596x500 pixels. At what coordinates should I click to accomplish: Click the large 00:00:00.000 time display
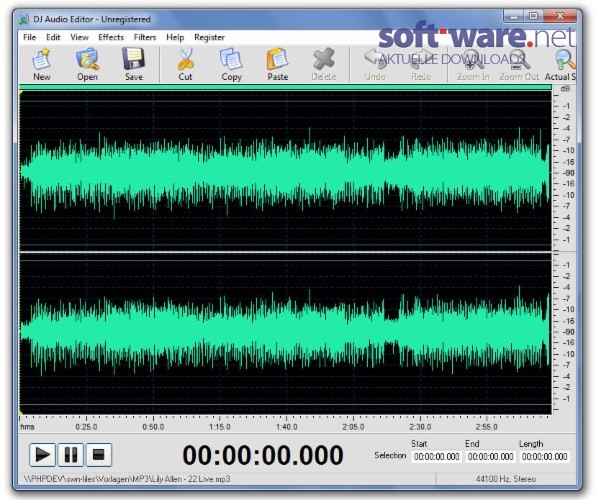click(x=263, y=455)
